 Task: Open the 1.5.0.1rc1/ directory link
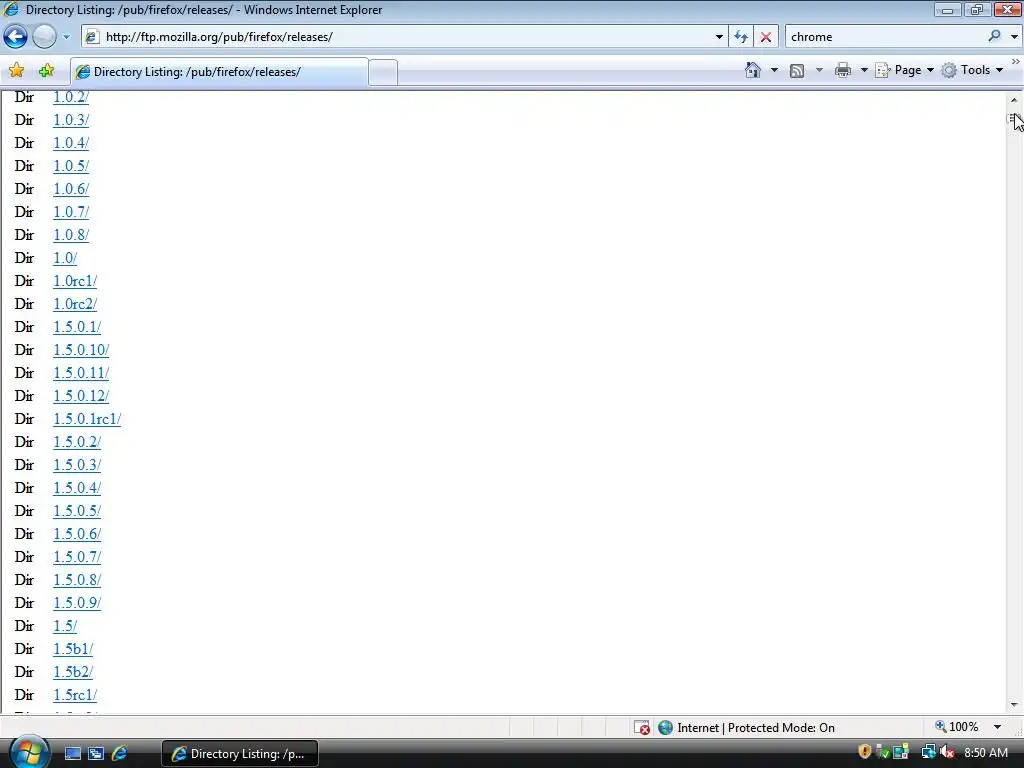(x=87, y=419)
